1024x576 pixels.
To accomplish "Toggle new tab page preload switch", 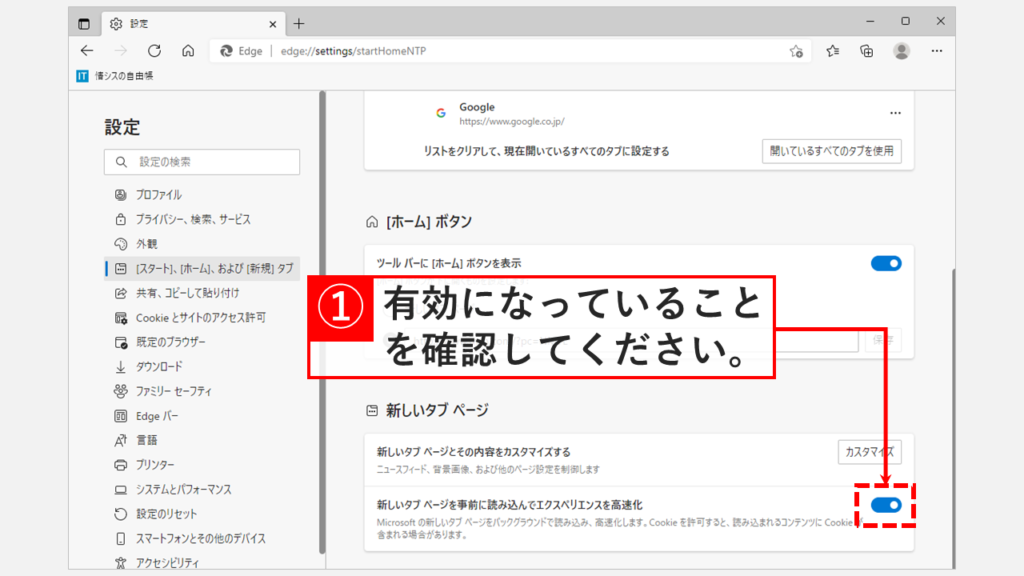I will pyautogui.click(x=886, y=505).
